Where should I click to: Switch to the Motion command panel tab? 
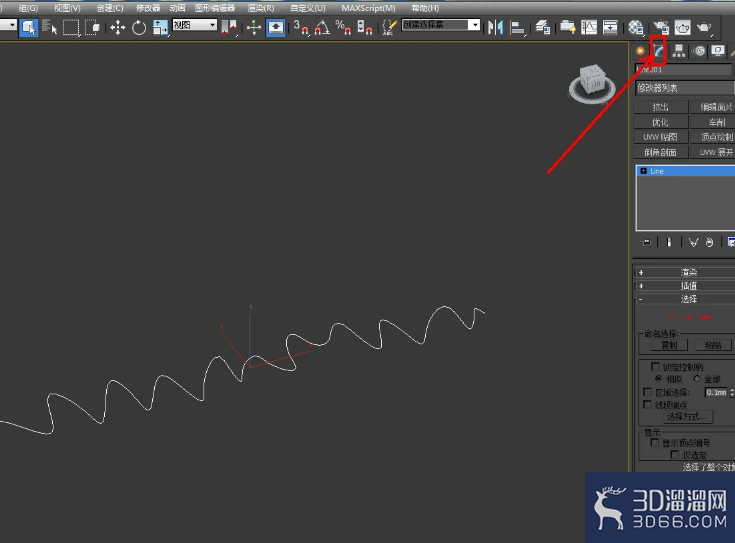point(699,51)
